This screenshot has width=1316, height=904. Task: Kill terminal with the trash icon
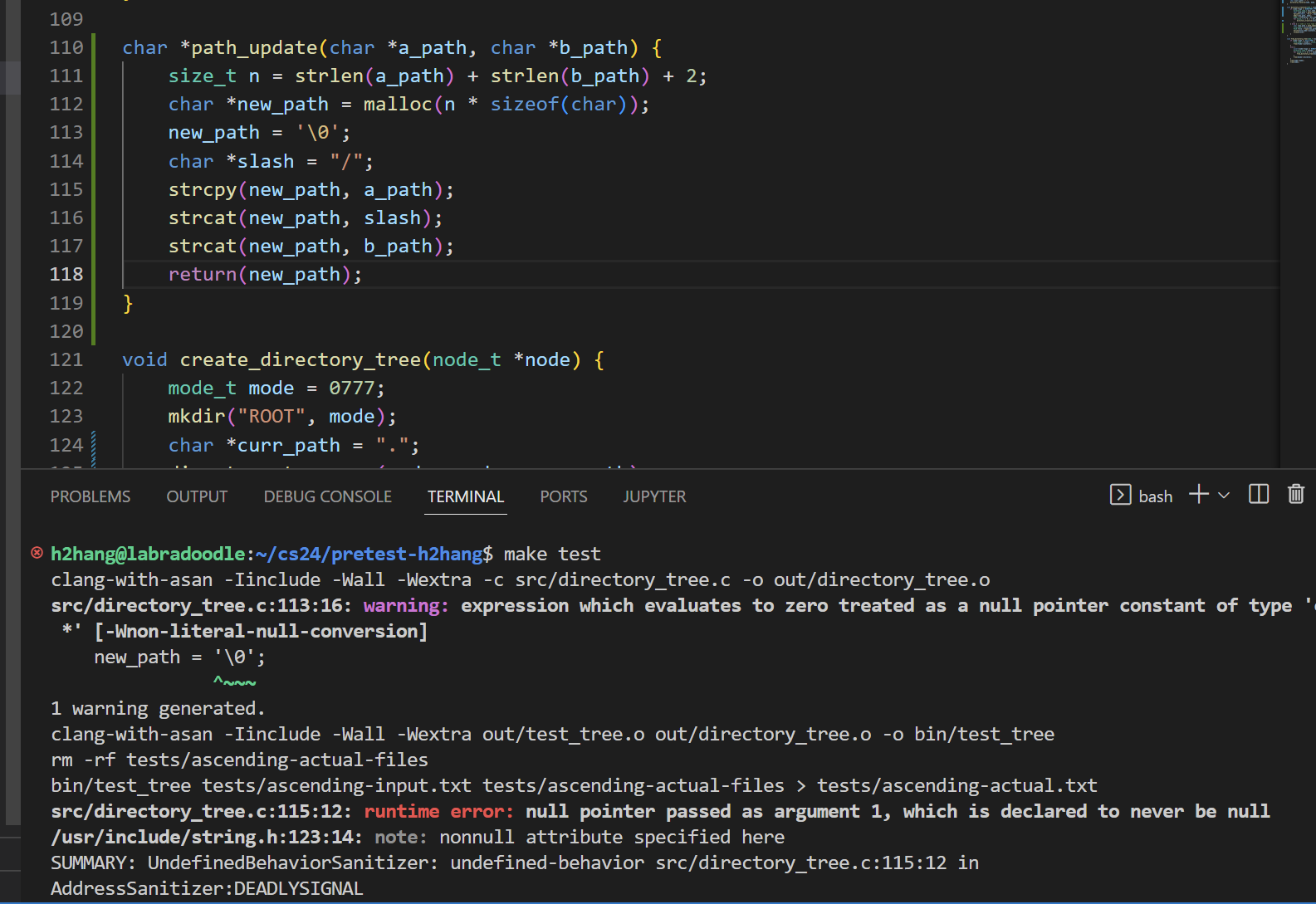point(1296,495)
